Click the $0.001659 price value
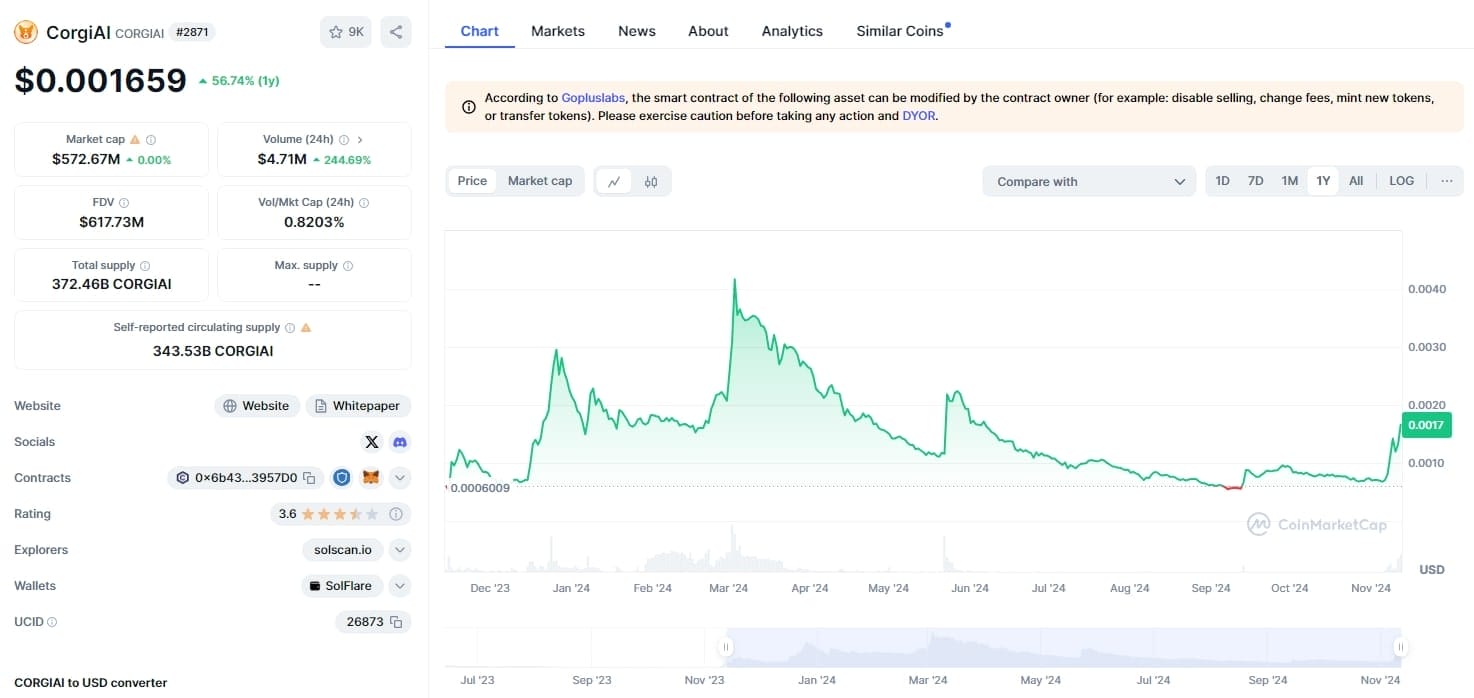1474x698 pixels. [x=100, y=80]
